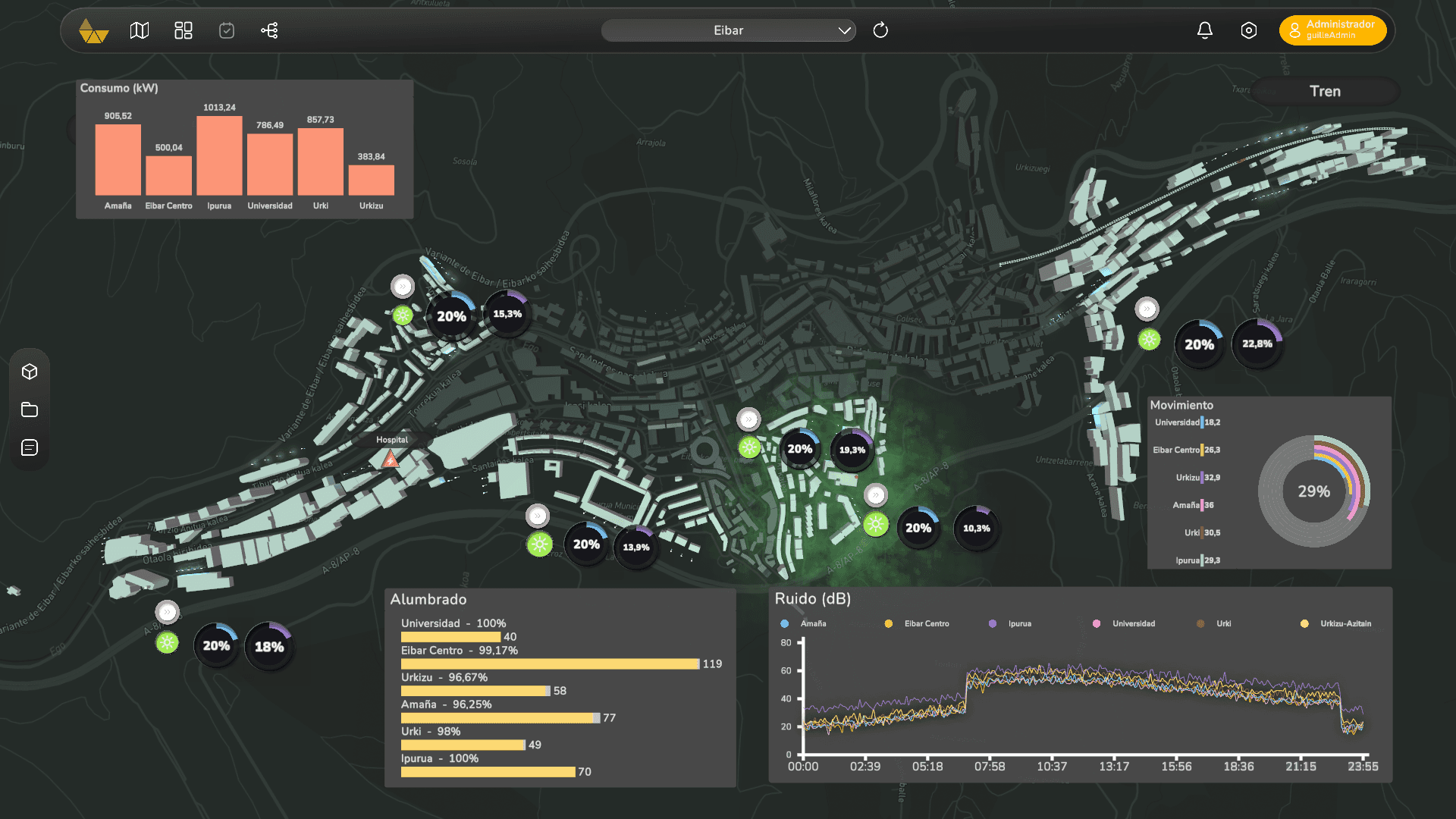
Task: Expand the arrow marker above 22,8% cluster
Action: pyautogui.click(x=1147, y=309)
